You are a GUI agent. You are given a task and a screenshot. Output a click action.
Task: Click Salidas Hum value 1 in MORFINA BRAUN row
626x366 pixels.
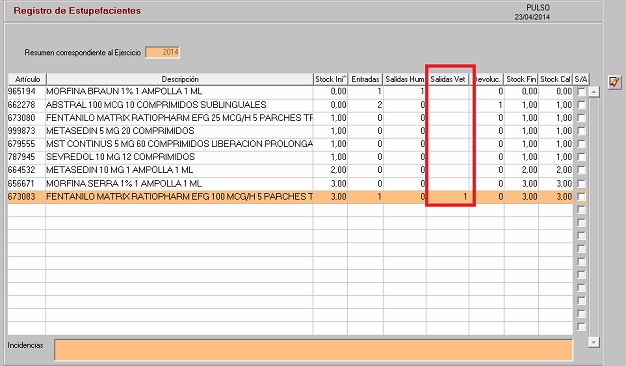click(422, 91)
